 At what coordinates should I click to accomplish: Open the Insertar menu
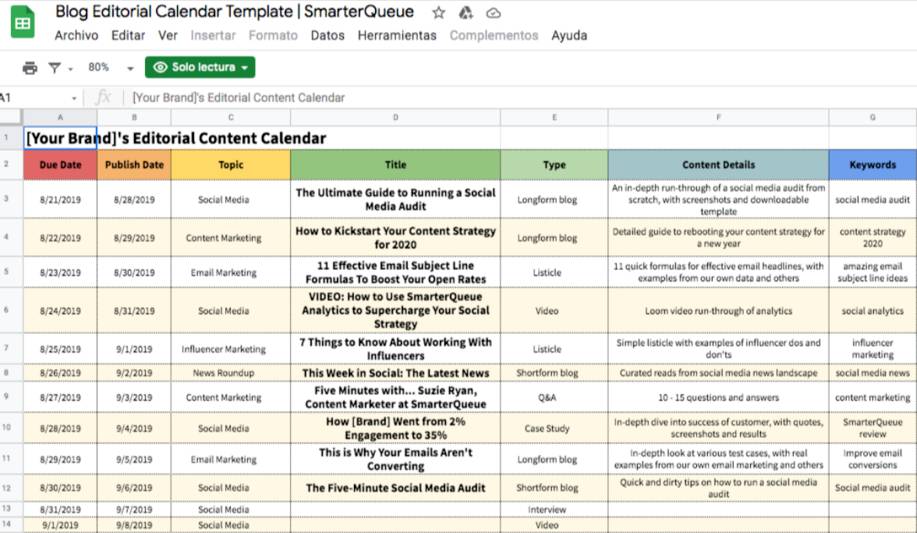click(x=213, y=36)
